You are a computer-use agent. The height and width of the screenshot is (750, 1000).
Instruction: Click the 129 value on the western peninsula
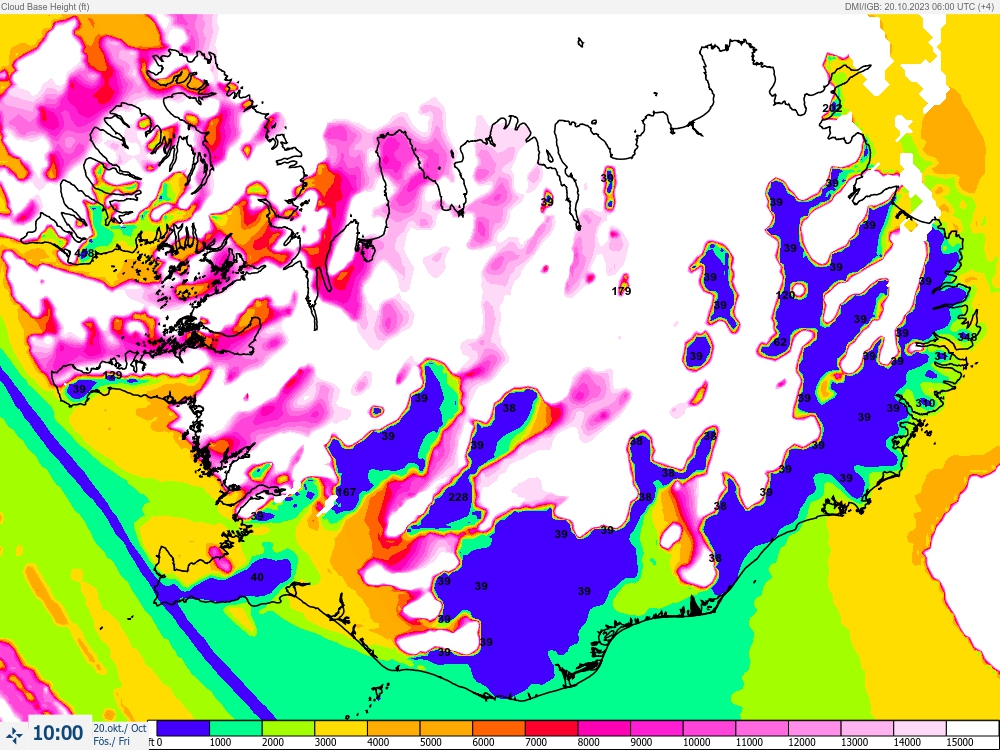tap(113, 376)
